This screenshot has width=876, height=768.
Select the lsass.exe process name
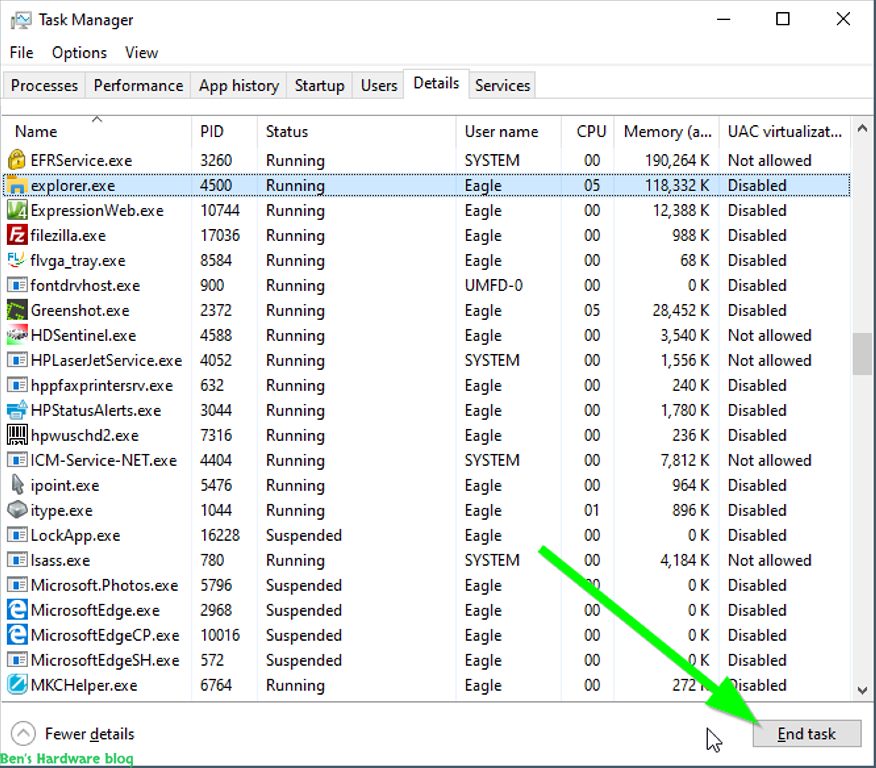[60, 560]
